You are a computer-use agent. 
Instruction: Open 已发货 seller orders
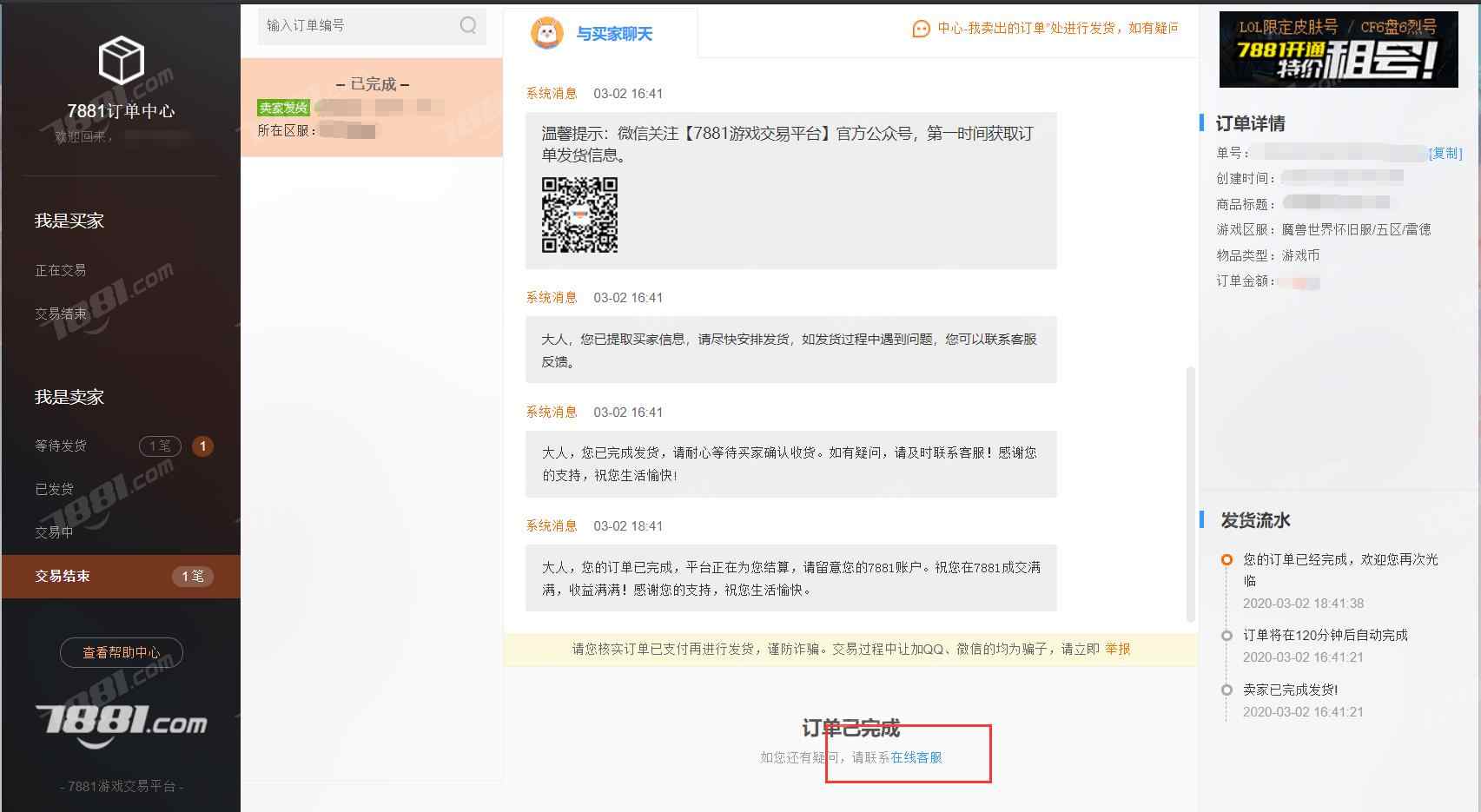click(54, 489)
